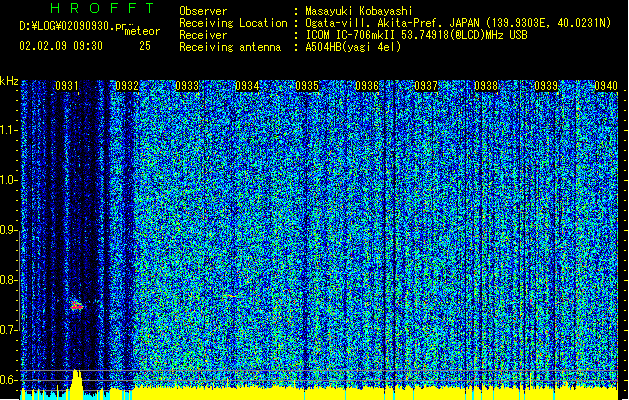Click the 0940 time marker

[x=606, y=86]
